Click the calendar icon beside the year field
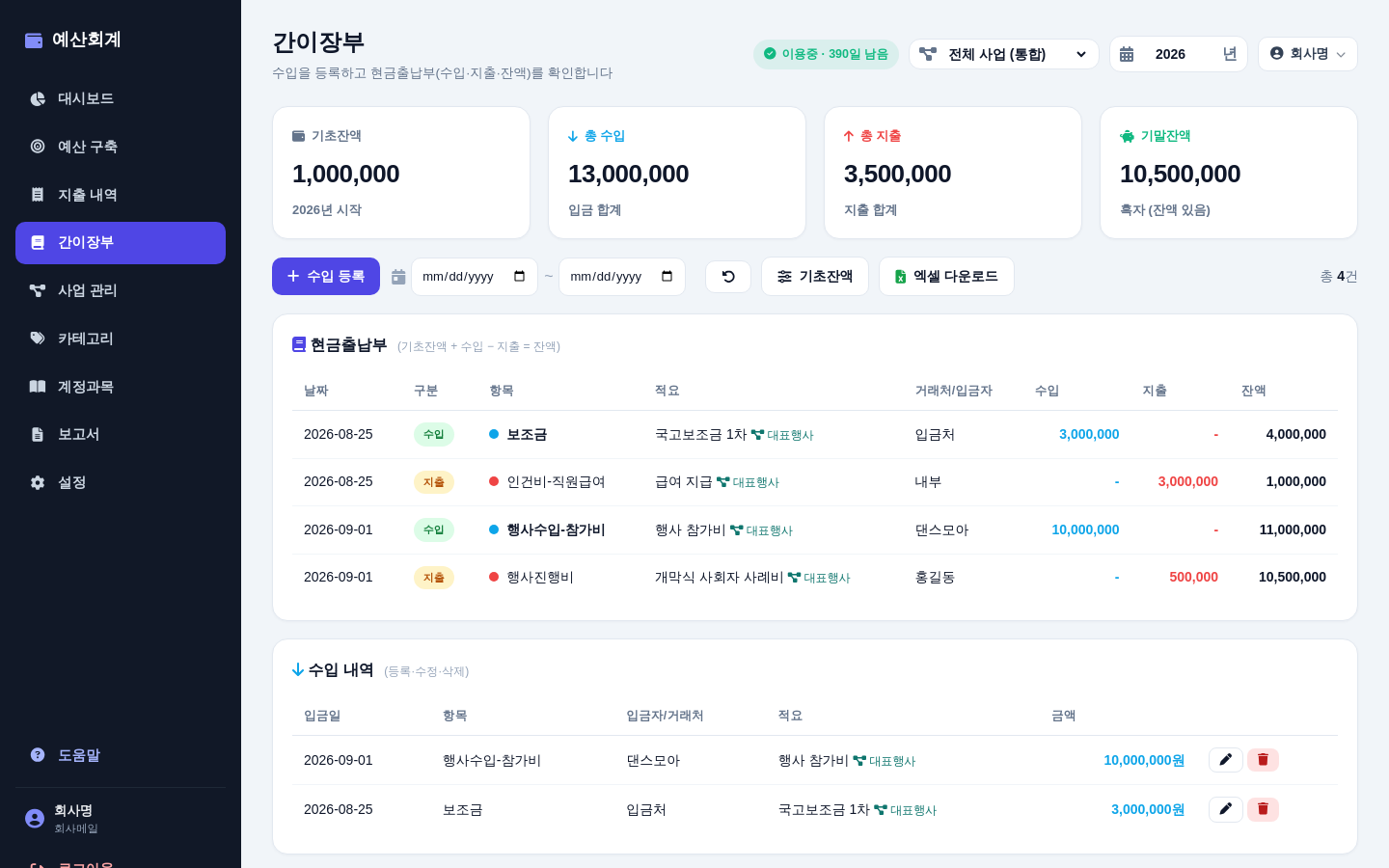This screenshot has height=868, width=1389. click(x=1127, y=55)
